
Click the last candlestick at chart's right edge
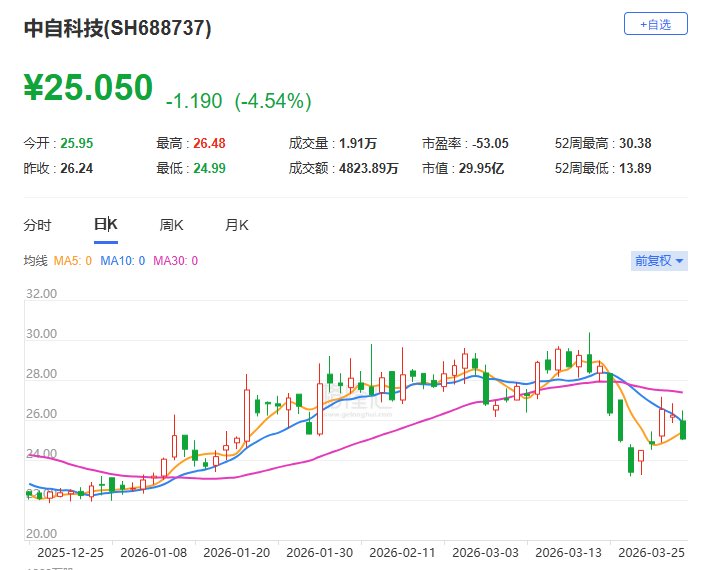pyautogui.click(x=683, y=428)
